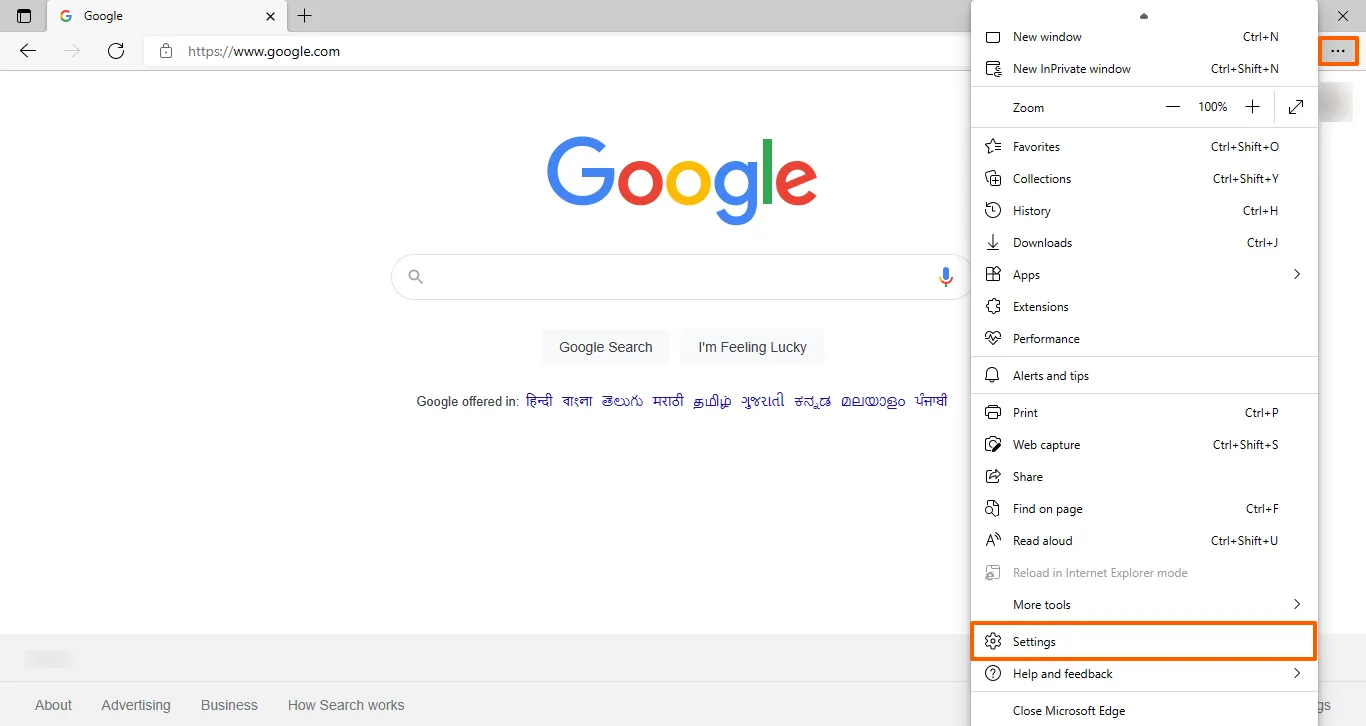Click the History clock icon
The height and width of the screenshot is (726, 1366).
pos(993,211)
